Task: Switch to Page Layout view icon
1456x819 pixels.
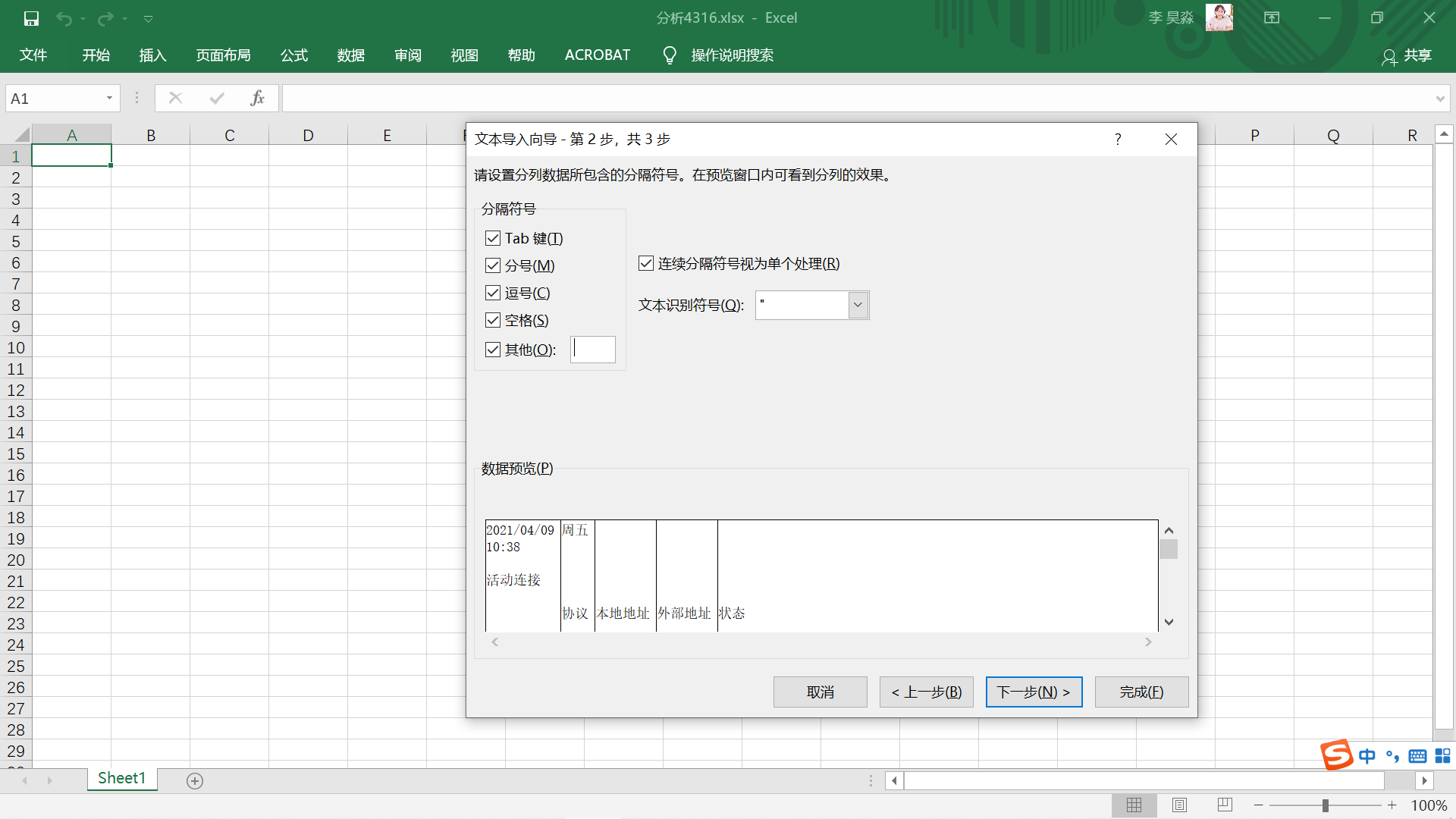Action: 1179,805
